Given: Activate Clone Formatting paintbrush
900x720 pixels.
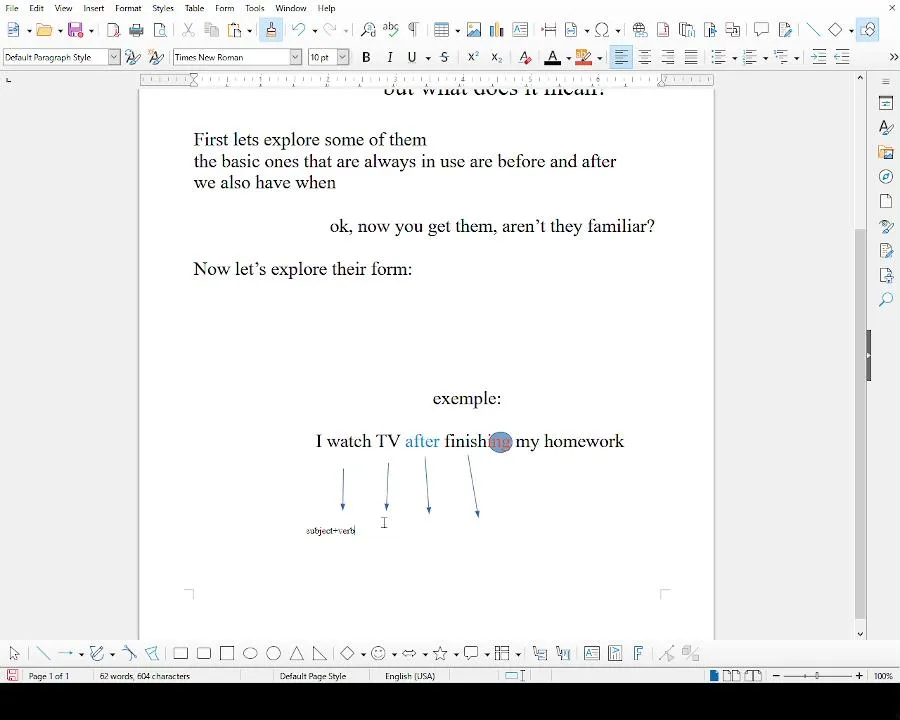Looking at the screenshot, I should point(271,30).
